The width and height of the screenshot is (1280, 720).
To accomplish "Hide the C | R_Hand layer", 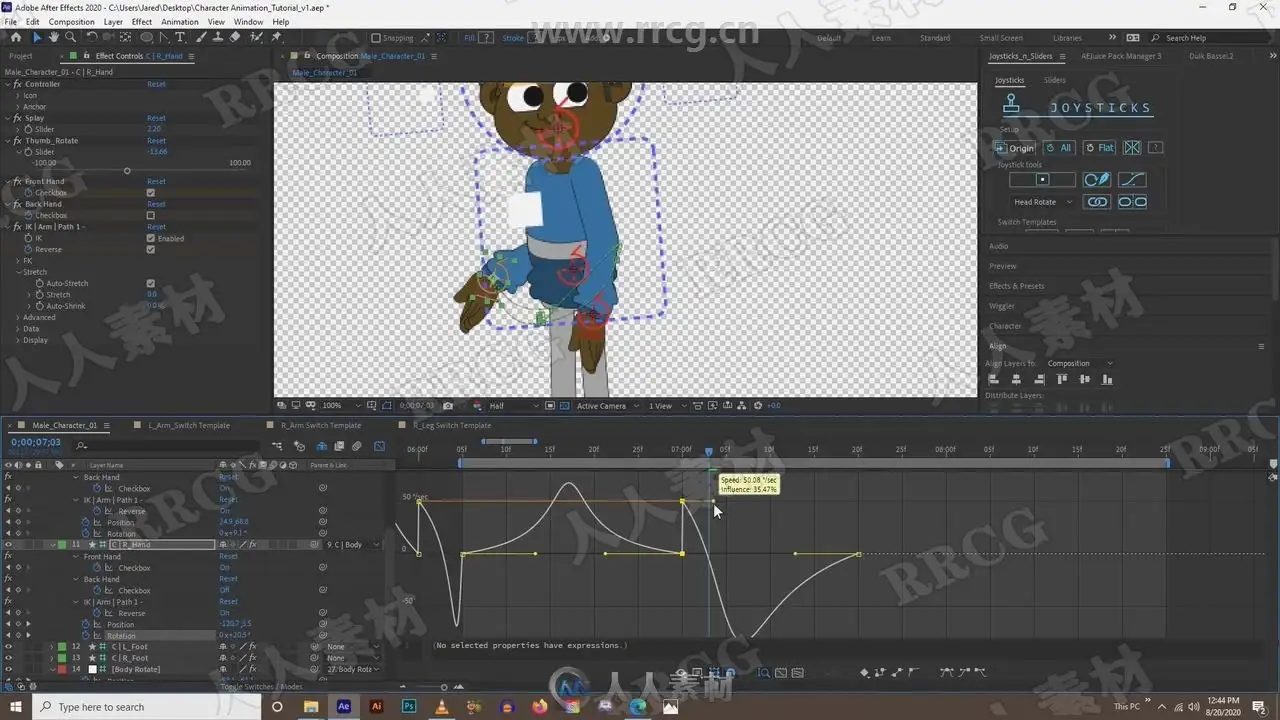I will pyautogui.click(x=8, y=545).
